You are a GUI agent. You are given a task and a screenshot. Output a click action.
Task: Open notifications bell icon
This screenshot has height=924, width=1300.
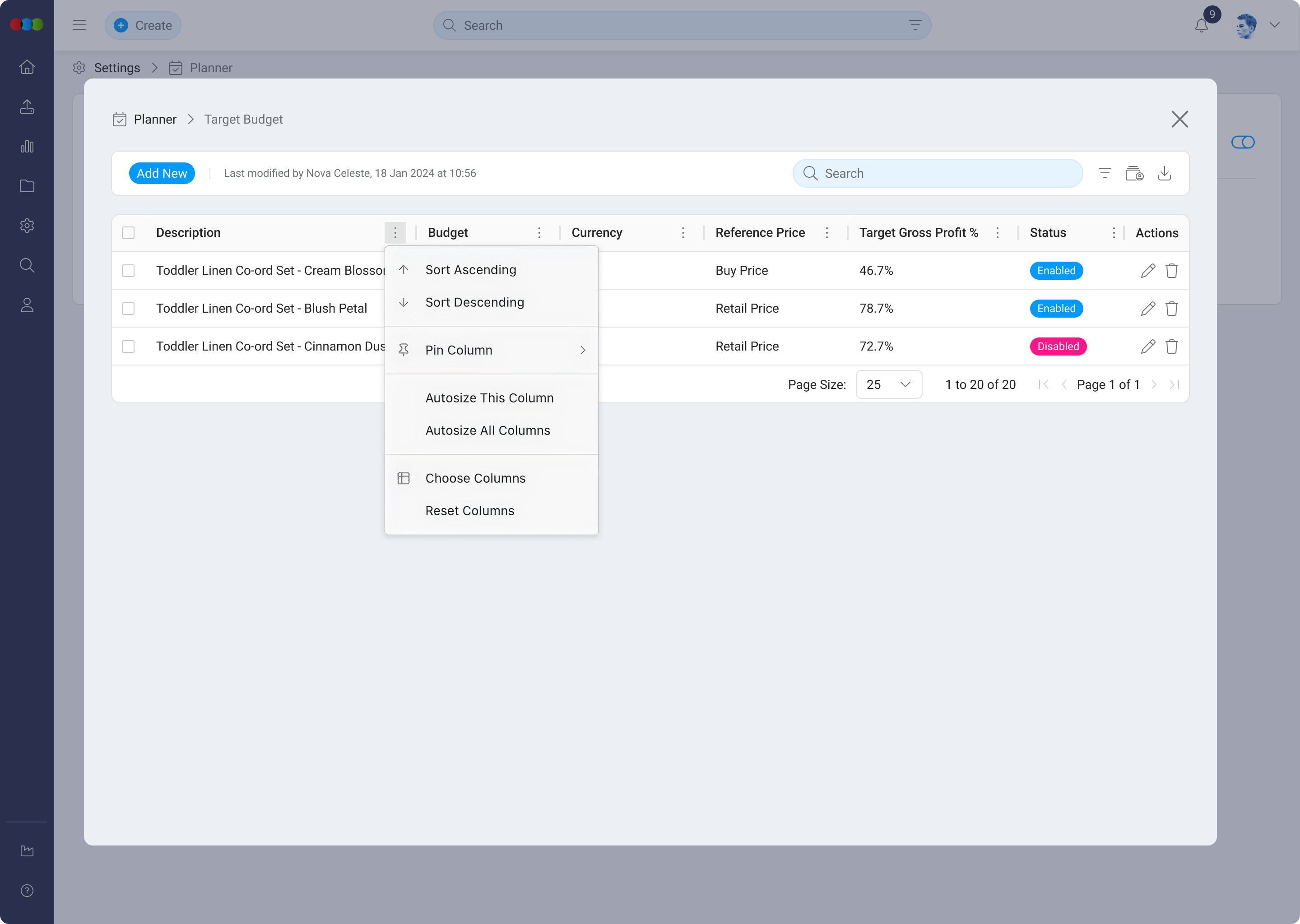[1201, 26]
